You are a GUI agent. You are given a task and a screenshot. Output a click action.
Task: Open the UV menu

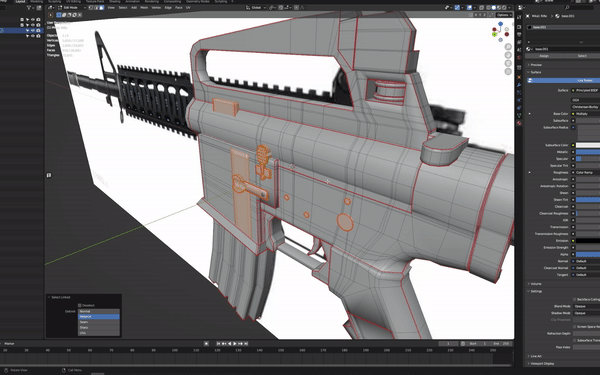188,8
